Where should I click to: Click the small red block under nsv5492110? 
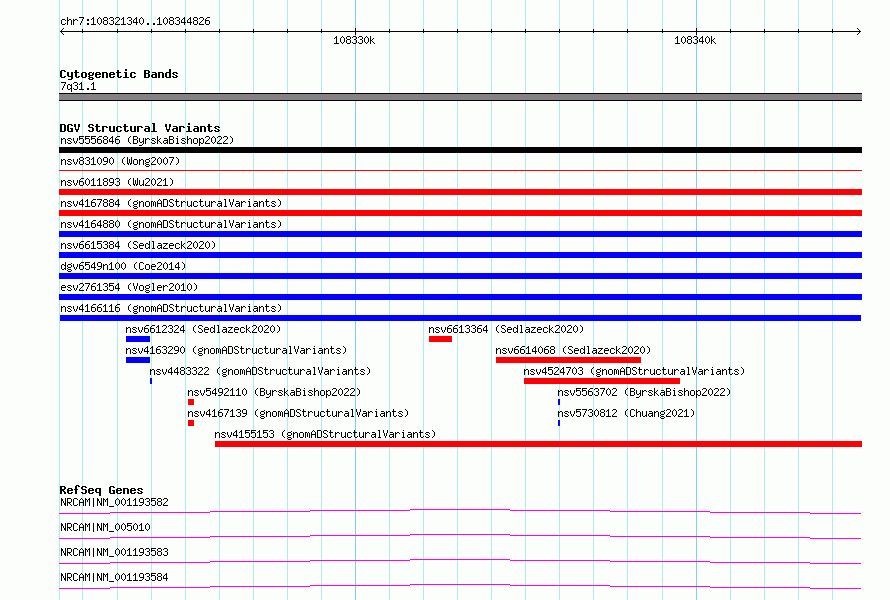pos(191,402)
